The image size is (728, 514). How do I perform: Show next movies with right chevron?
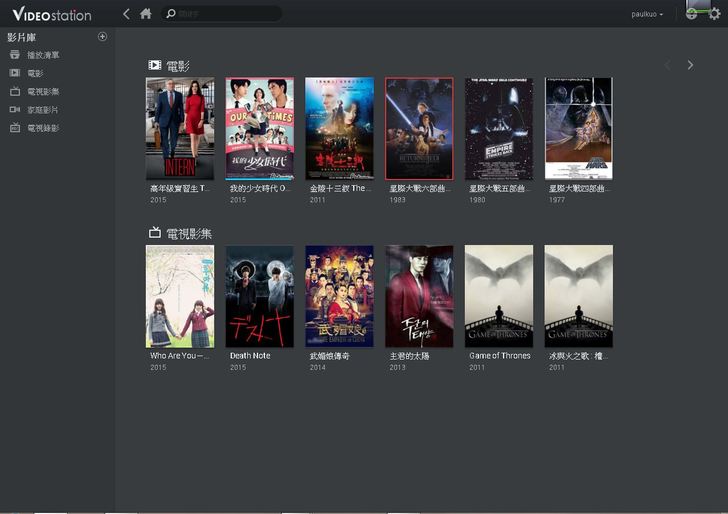pyautogui.click(x=690, y=65)
